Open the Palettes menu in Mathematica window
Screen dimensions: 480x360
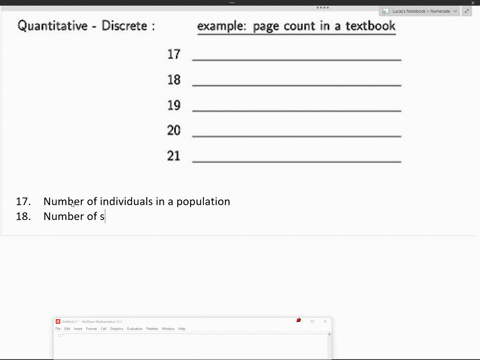(152, 329)
